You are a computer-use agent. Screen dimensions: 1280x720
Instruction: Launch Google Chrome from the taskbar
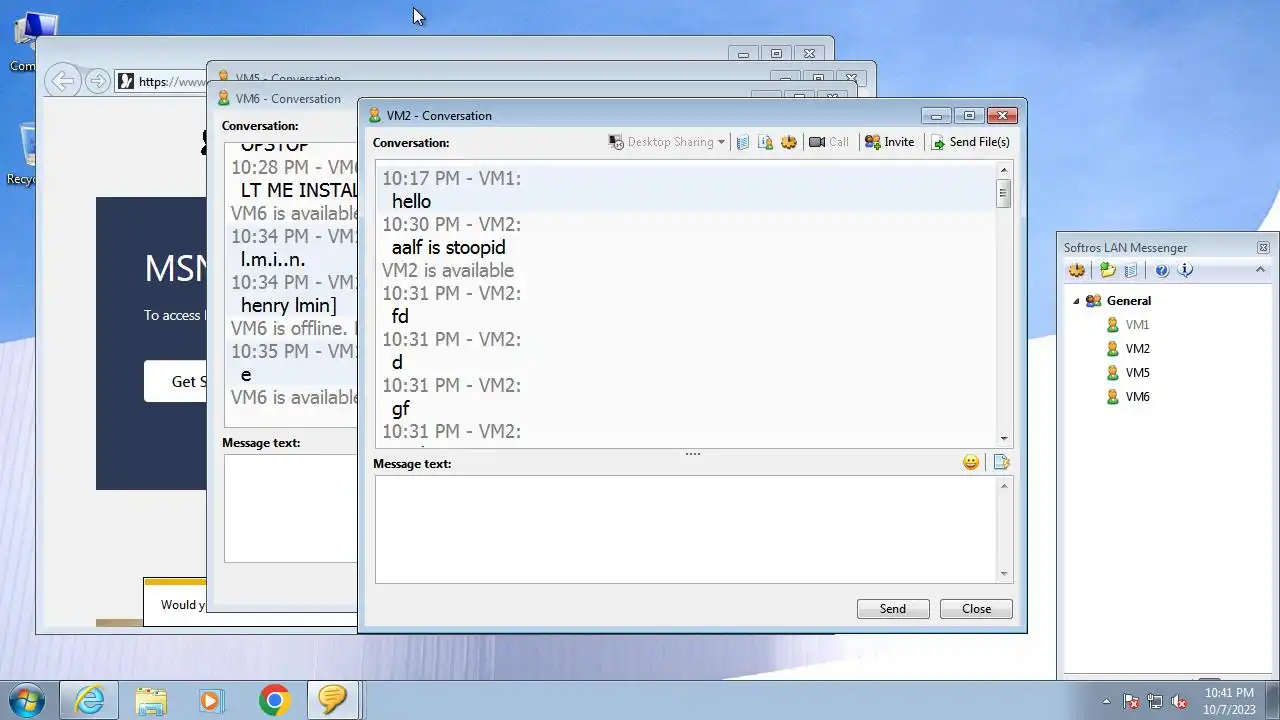click(x=274, y=700)
